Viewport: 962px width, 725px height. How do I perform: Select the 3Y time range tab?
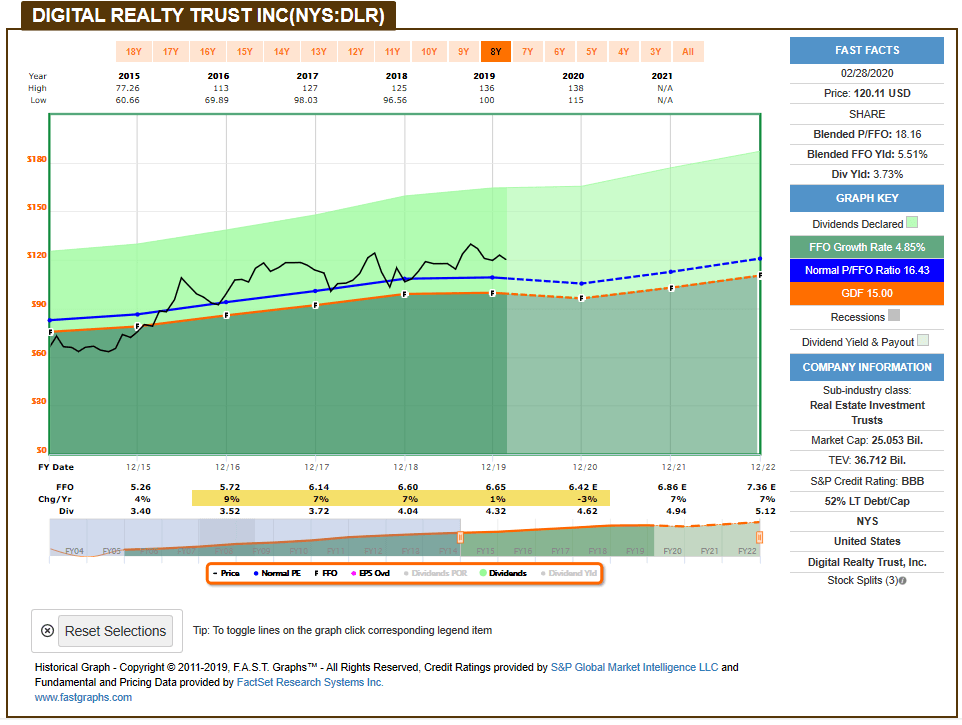[655, 52]
